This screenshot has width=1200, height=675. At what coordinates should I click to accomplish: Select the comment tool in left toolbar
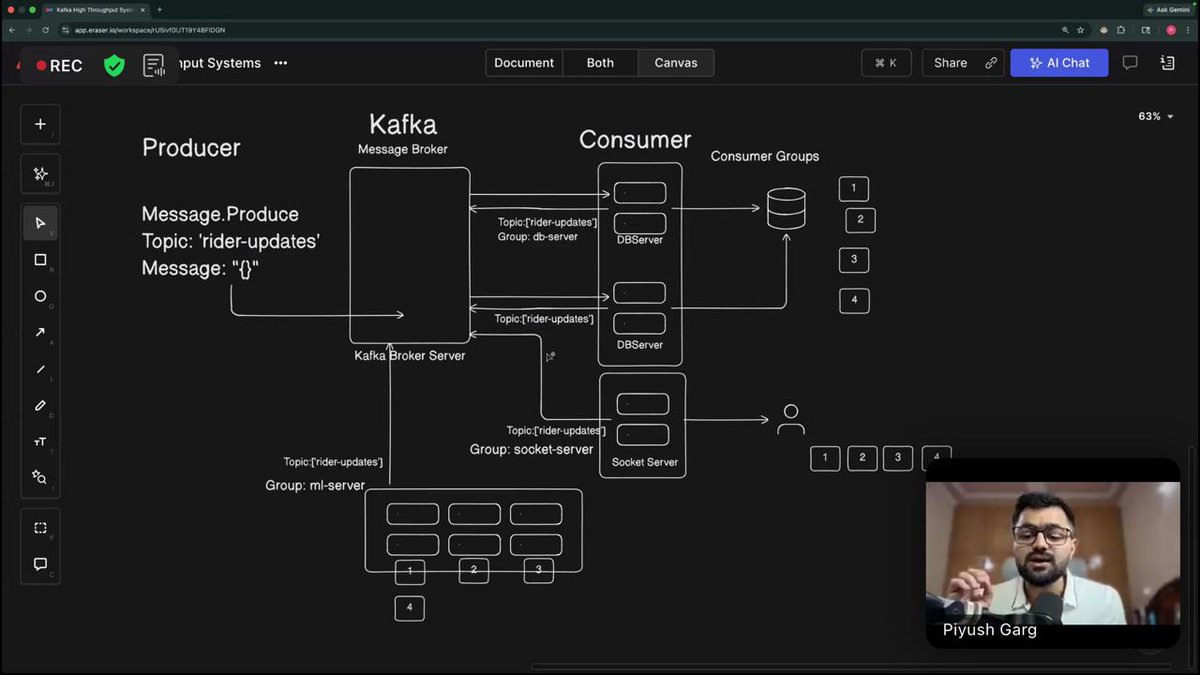tap(40, 564)
